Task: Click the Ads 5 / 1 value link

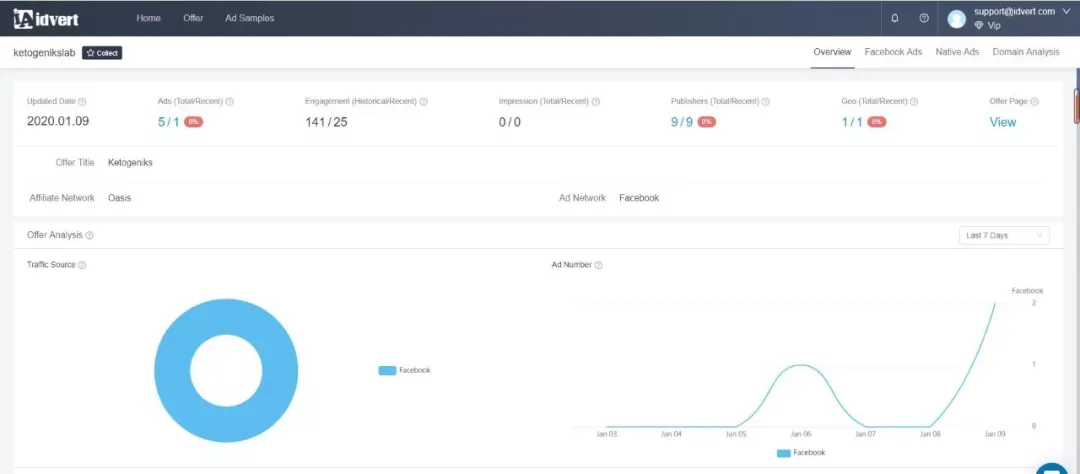Action: 168,122
